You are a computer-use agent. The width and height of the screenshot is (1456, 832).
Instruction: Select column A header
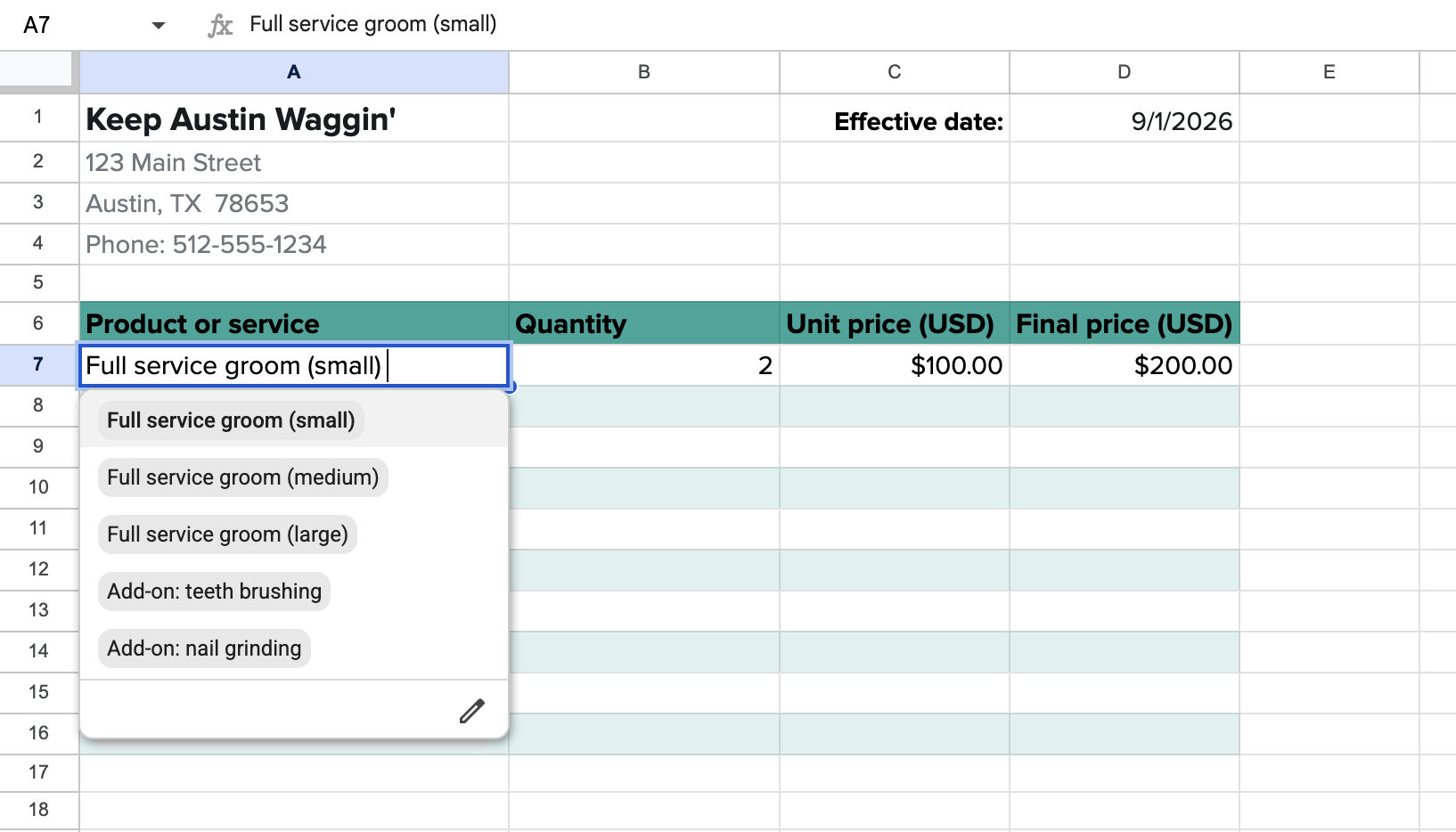pyautogui.click(x=294, y=72)
